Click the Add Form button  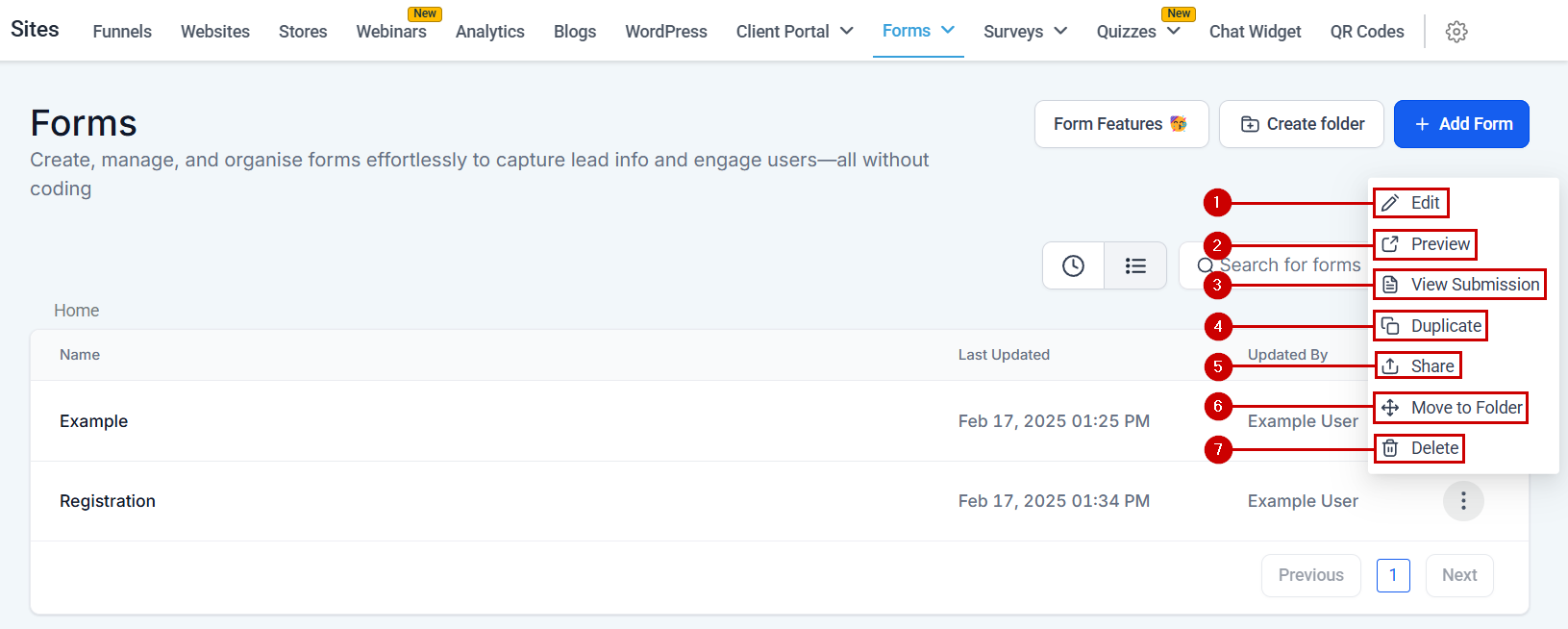click(x=1461, y=124)
